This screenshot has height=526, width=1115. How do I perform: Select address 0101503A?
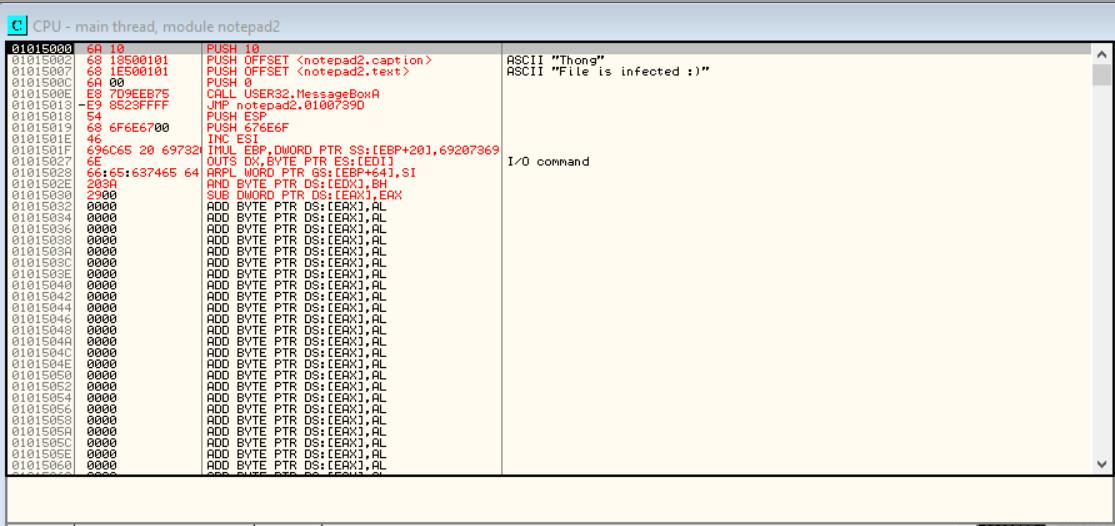(x=41, y=252)
